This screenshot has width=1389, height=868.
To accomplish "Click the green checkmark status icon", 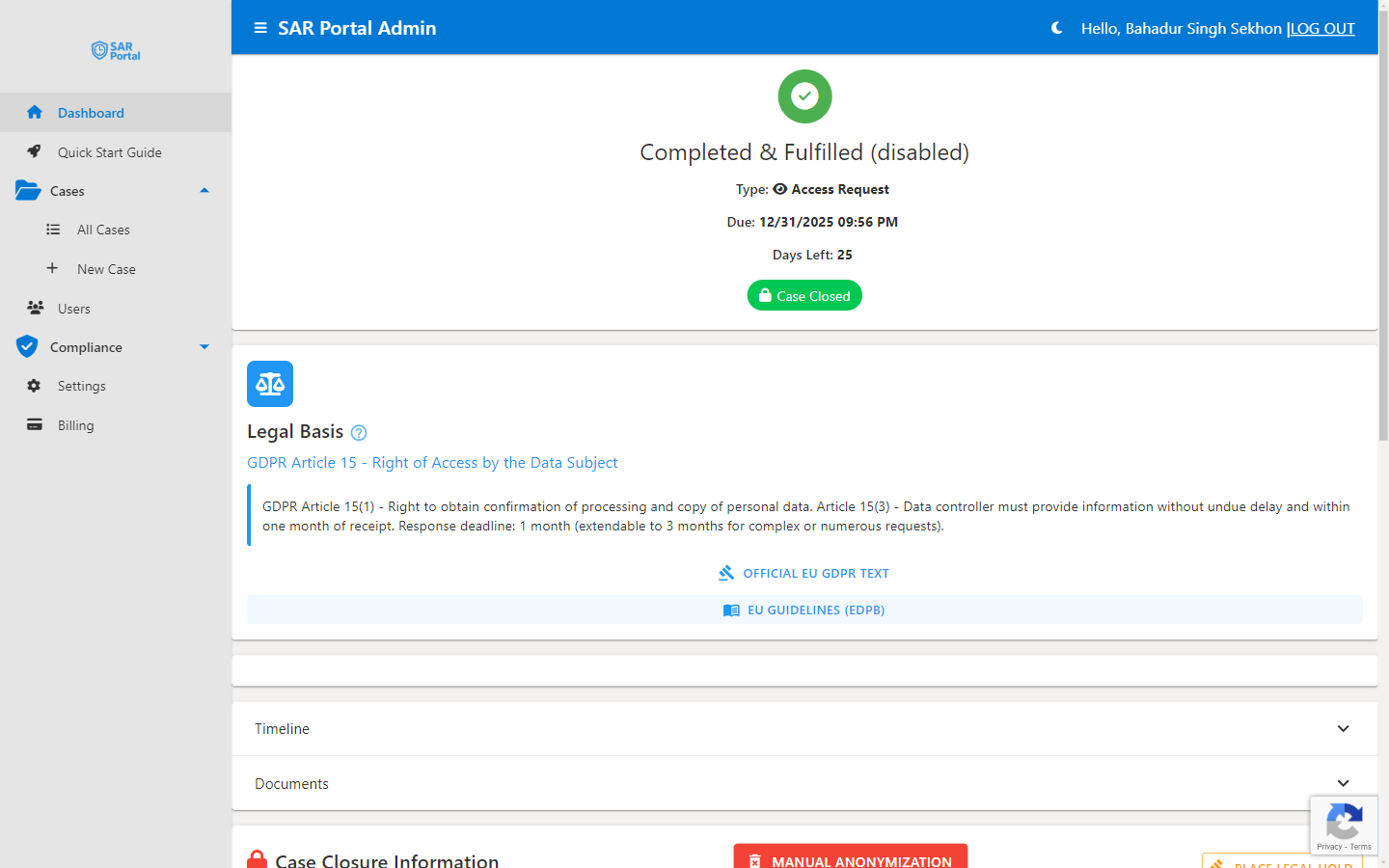I will pyautogui.click(x=803, y=95).
